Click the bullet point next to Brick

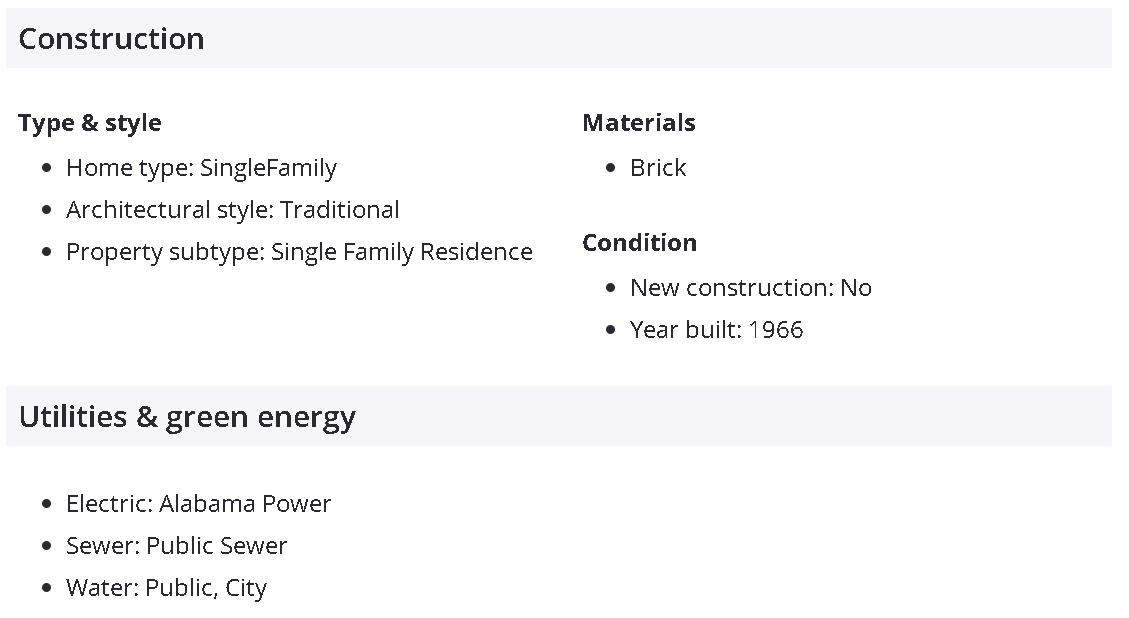[611, 169]
